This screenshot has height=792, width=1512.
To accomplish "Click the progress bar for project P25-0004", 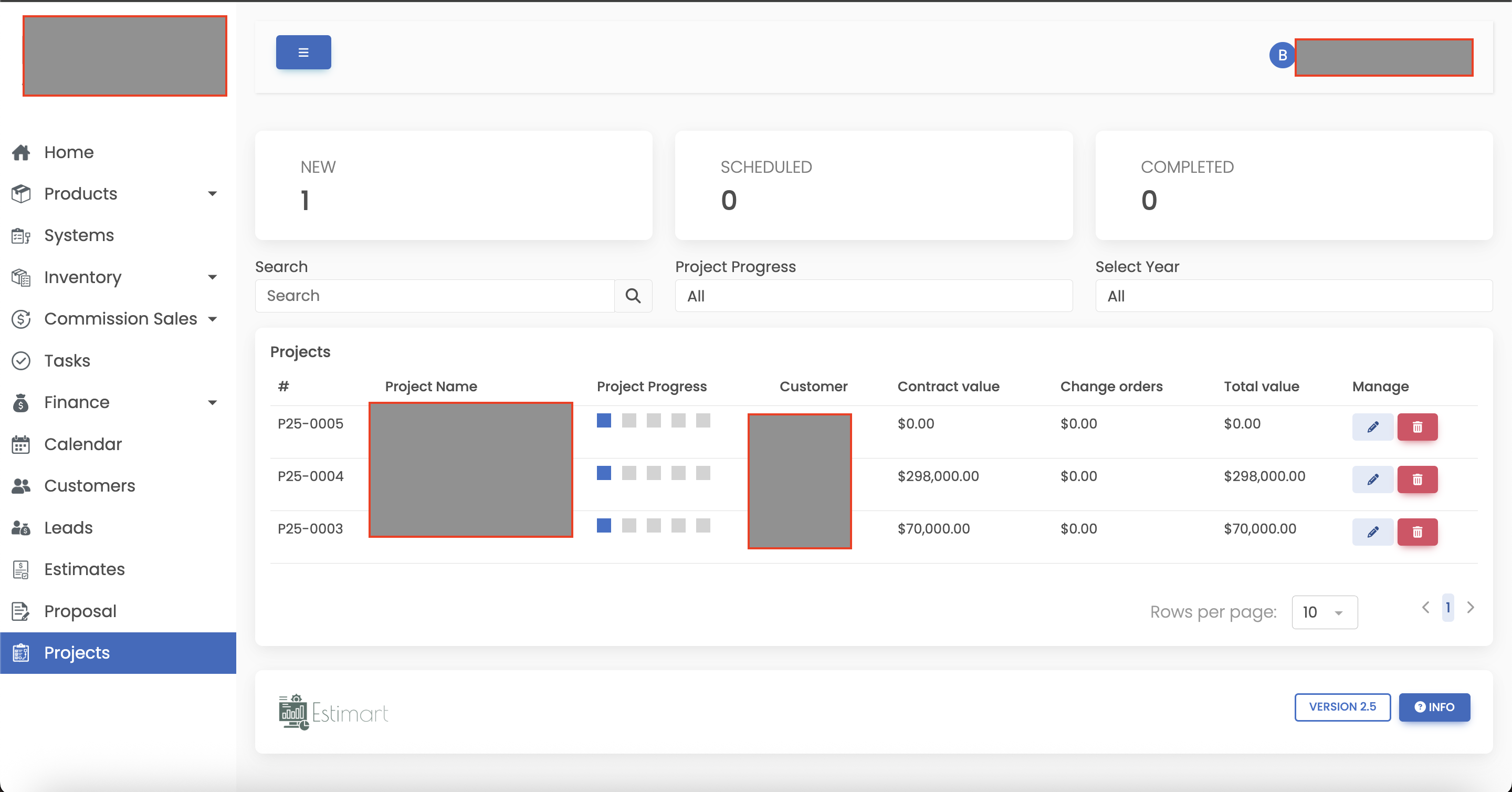I will (653, 473).
